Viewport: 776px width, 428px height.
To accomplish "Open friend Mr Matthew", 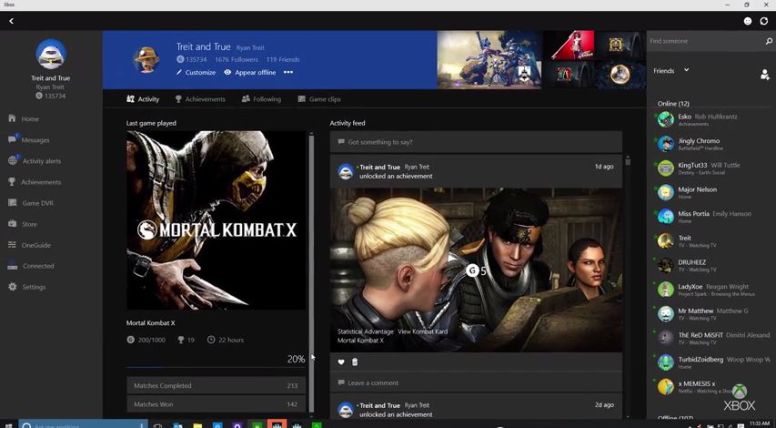I will [711, 313].
